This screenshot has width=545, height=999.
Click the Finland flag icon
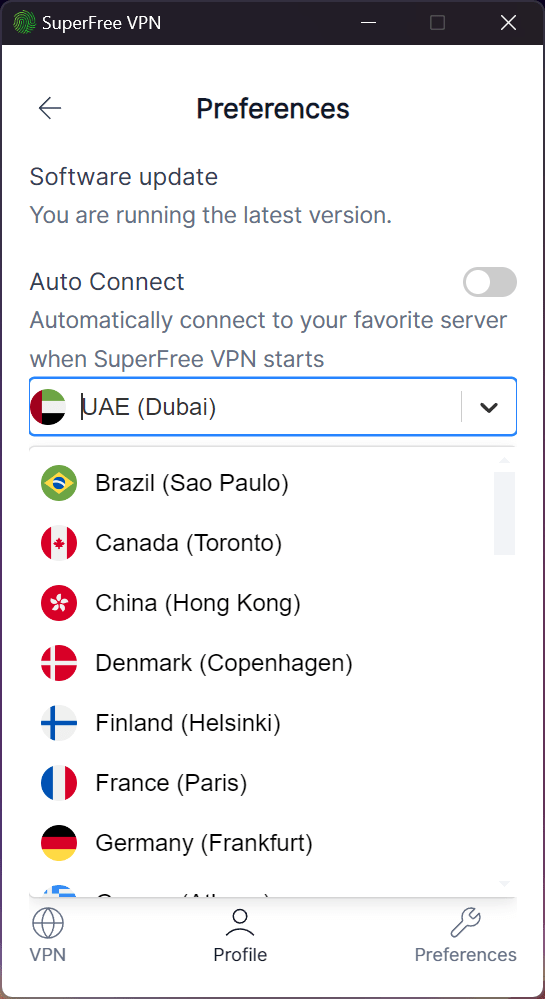tap(59, 723)
